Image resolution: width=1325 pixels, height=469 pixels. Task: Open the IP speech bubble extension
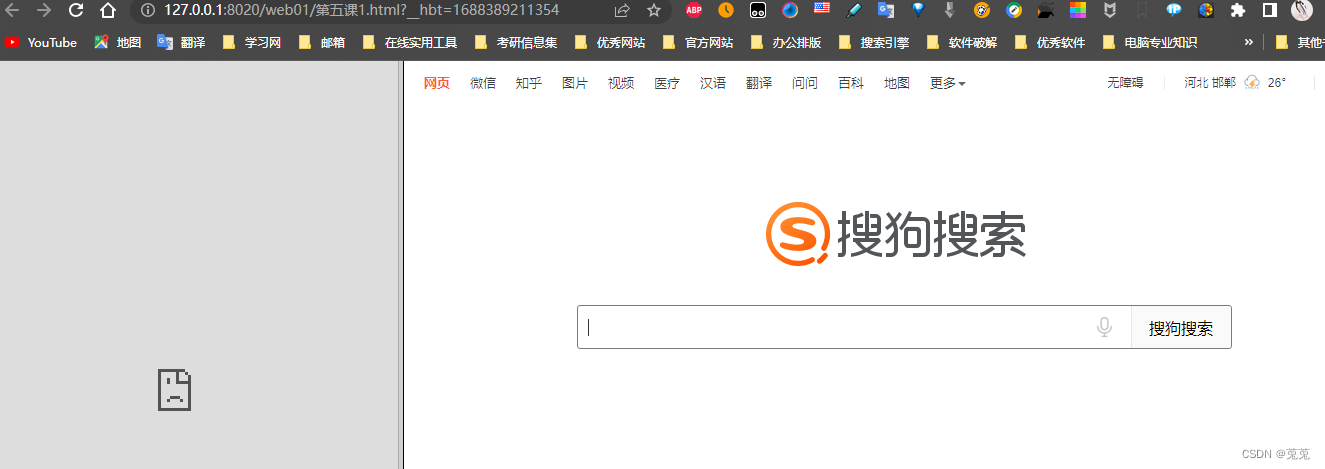pyautogui.click(x=1174, y=10)
